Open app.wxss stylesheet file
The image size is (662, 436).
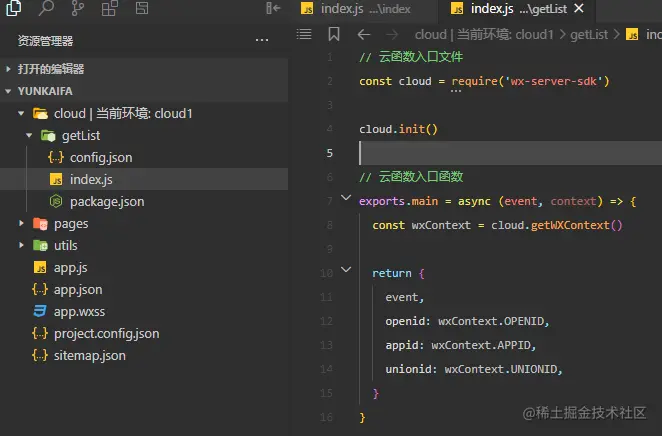[x=79, y=311]
